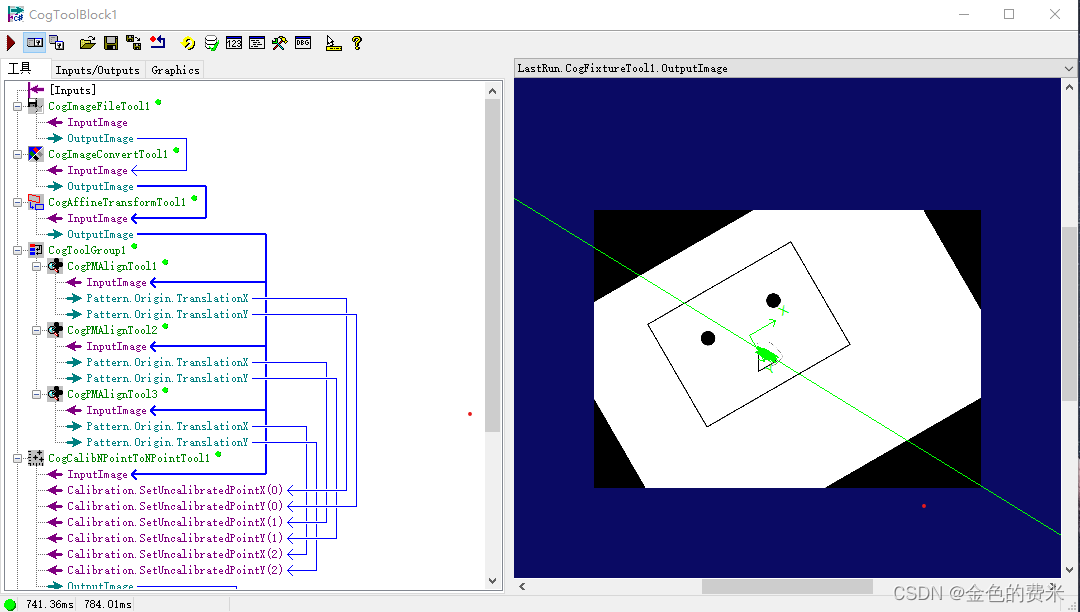Select CogImageFileTool1 in the tree
Screen dimensions: 1080x612
point(98,106)
